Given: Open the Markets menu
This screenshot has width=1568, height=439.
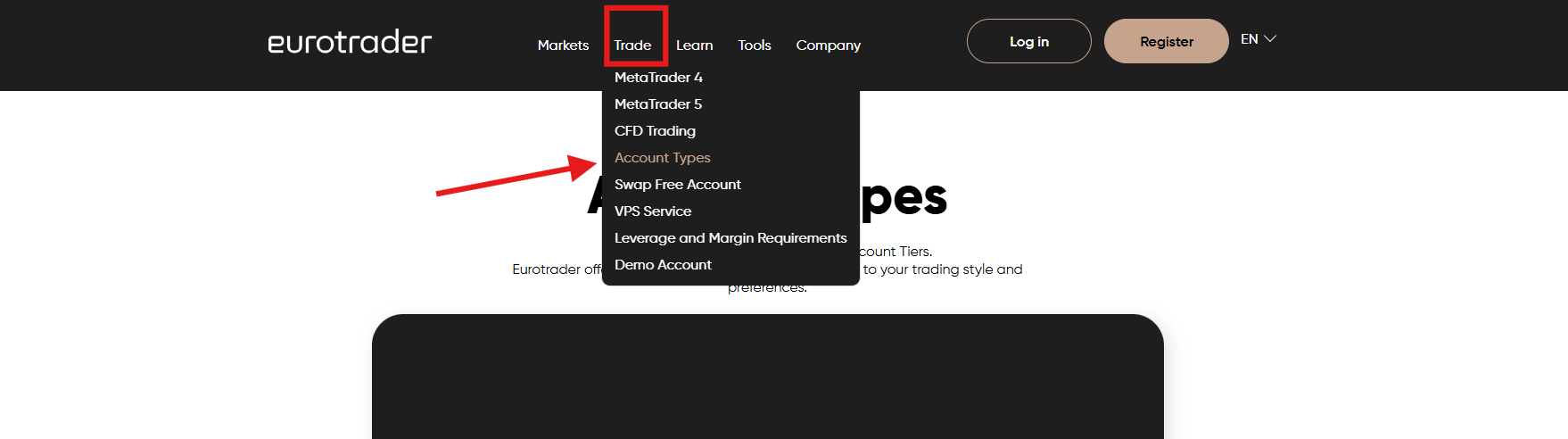Looking at the screenshot, I should 563,46.
